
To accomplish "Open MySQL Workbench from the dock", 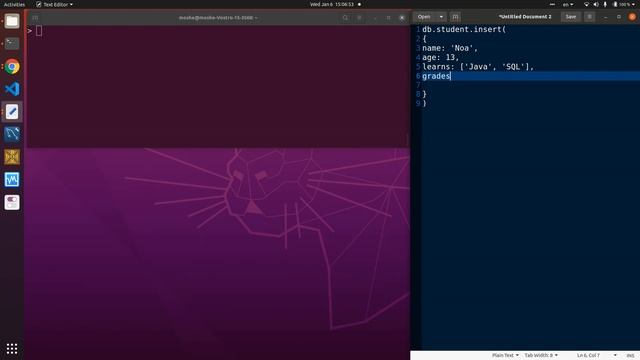I will (12, 134).
